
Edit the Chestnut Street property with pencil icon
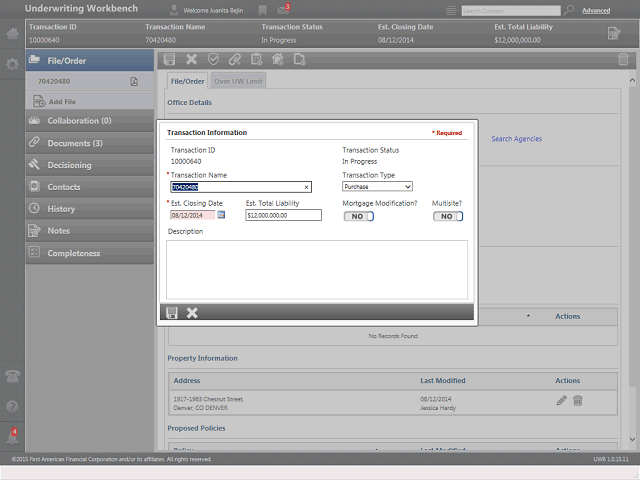[562, 400]
